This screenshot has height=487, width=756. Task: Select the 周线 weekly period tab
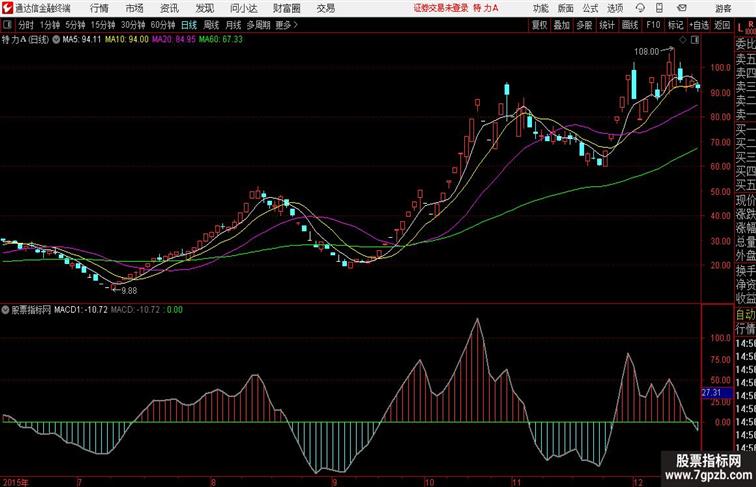point(211,25)
